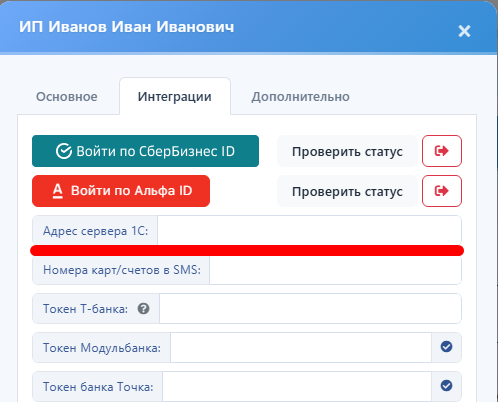498x402 pixels.
Task: Click into the Номера карт/счетов в SMS field
Action: [x=335, y=270]
